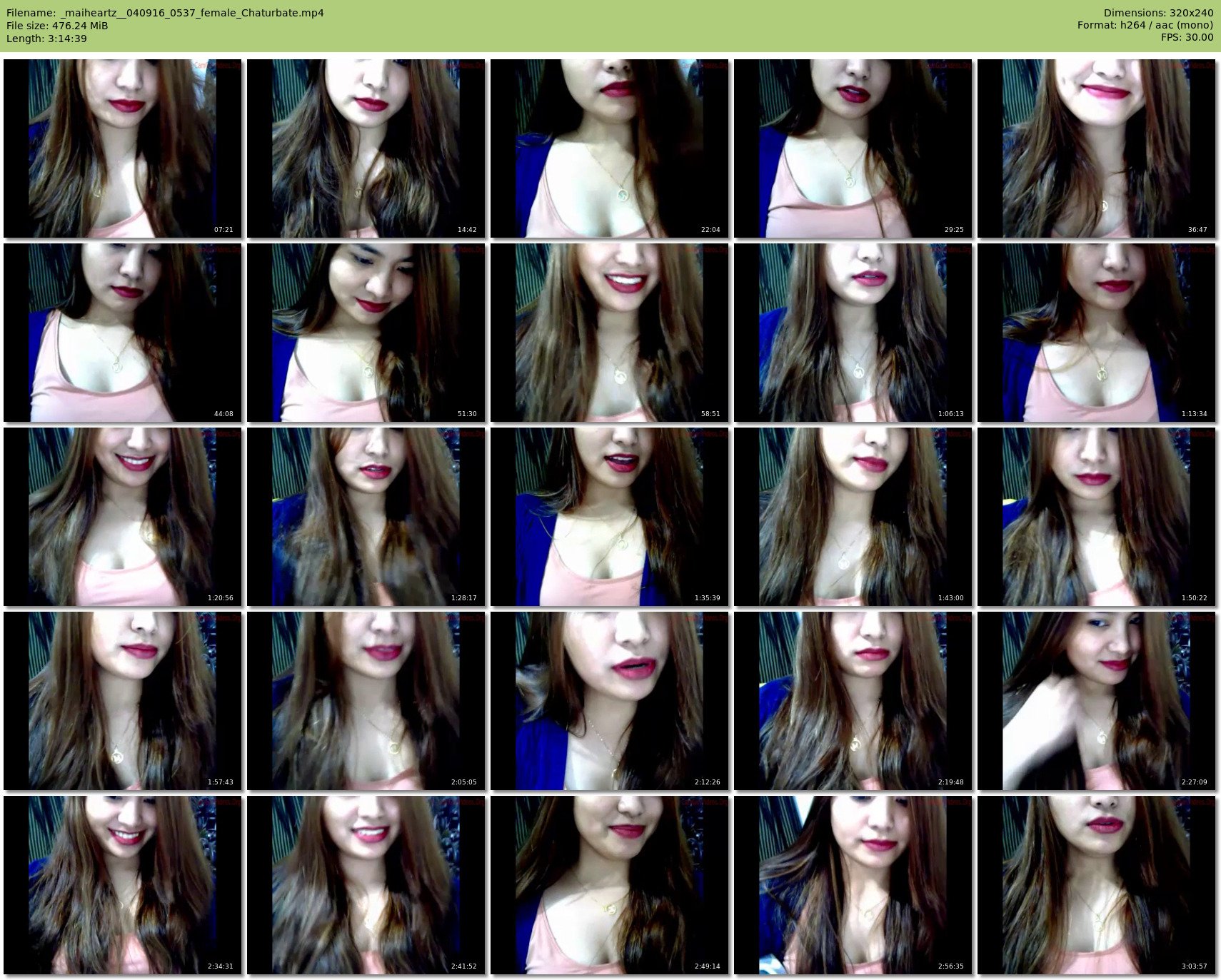1221x980 pixels.
Task: Choose the 58:51 preview thumbnail
Action: point(609,333)
